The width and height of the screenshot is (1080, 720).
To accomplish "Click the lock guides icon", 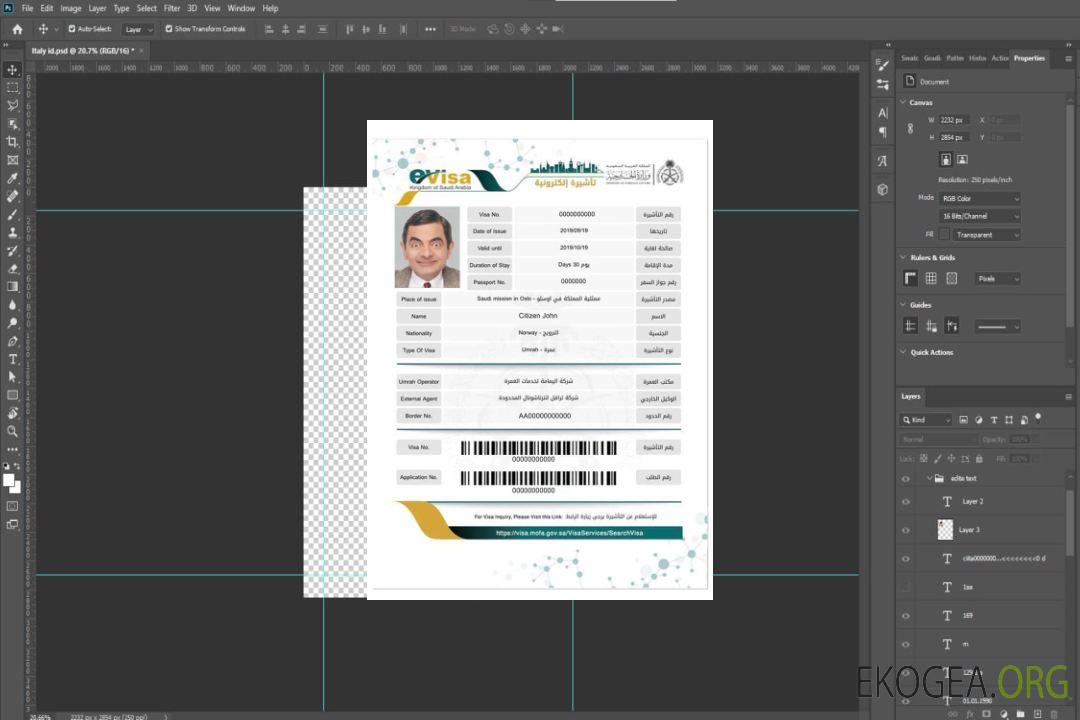I will pos(931,327).
